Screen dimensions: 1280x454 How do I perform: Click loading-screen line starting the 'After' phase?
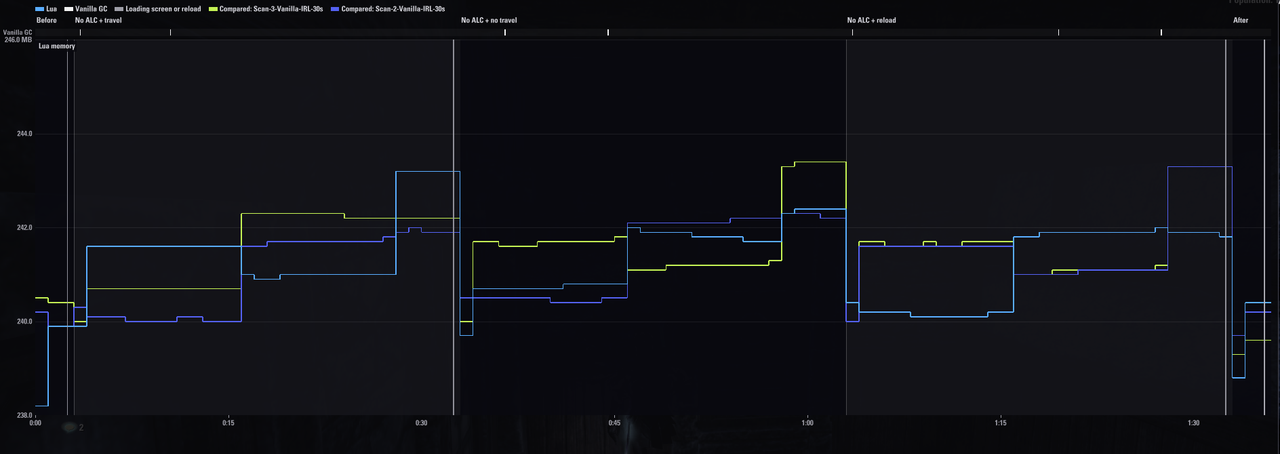tap(1225, 227)
